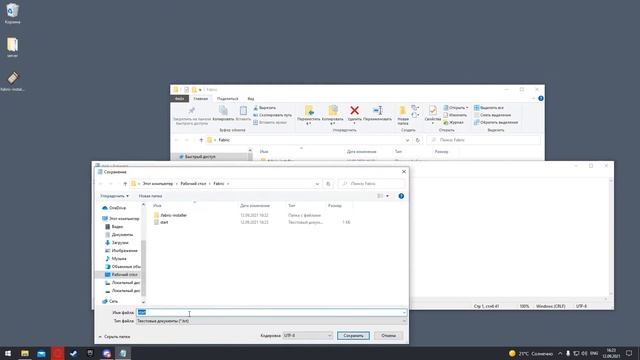Click the red Удалить icon

pyautogui.click(x=354, y=110)
